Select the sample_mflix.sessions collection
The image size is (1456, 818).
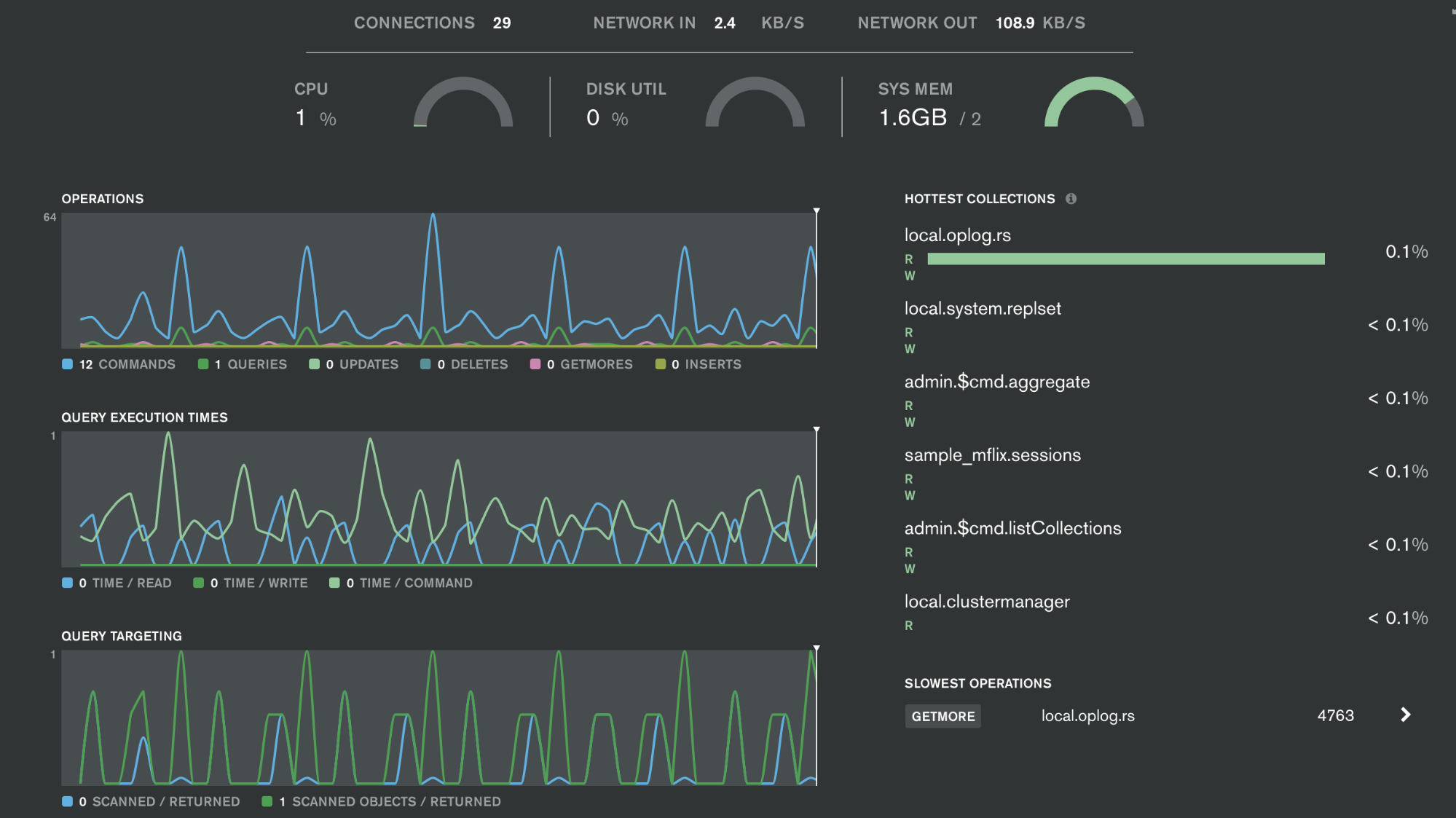tap(993, 455)
